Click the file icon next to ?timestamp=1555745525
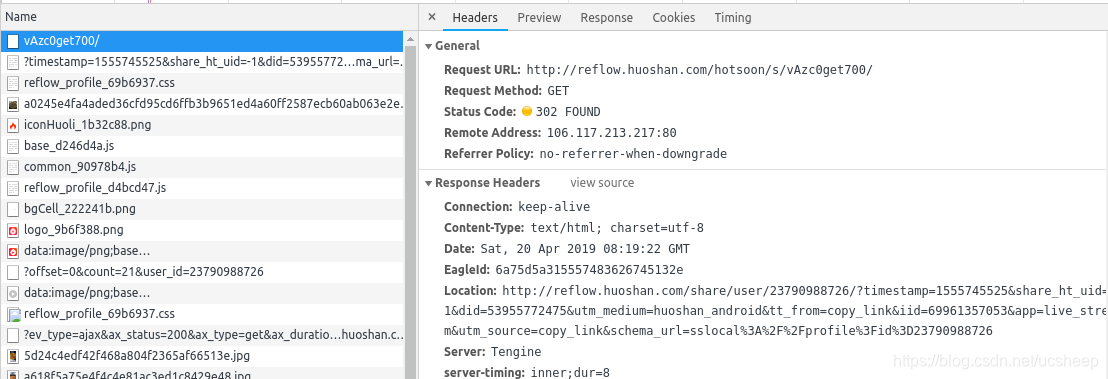Image resolution: width=1108 pixels, height=379 pixels. [13, 62]
